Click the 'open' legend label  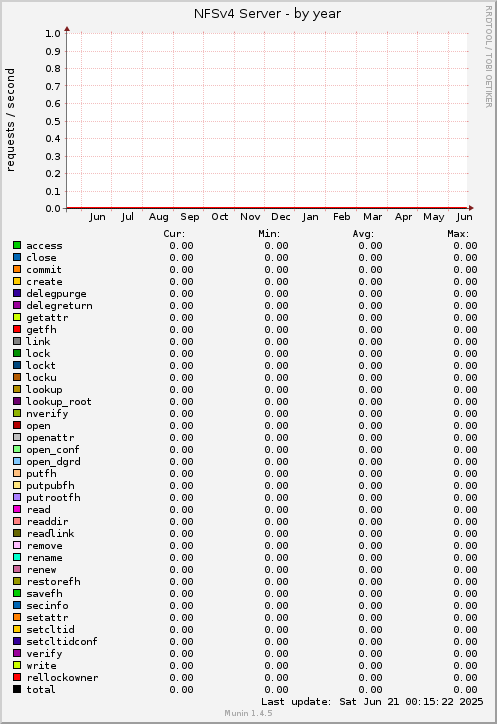[x=38, y=426]
